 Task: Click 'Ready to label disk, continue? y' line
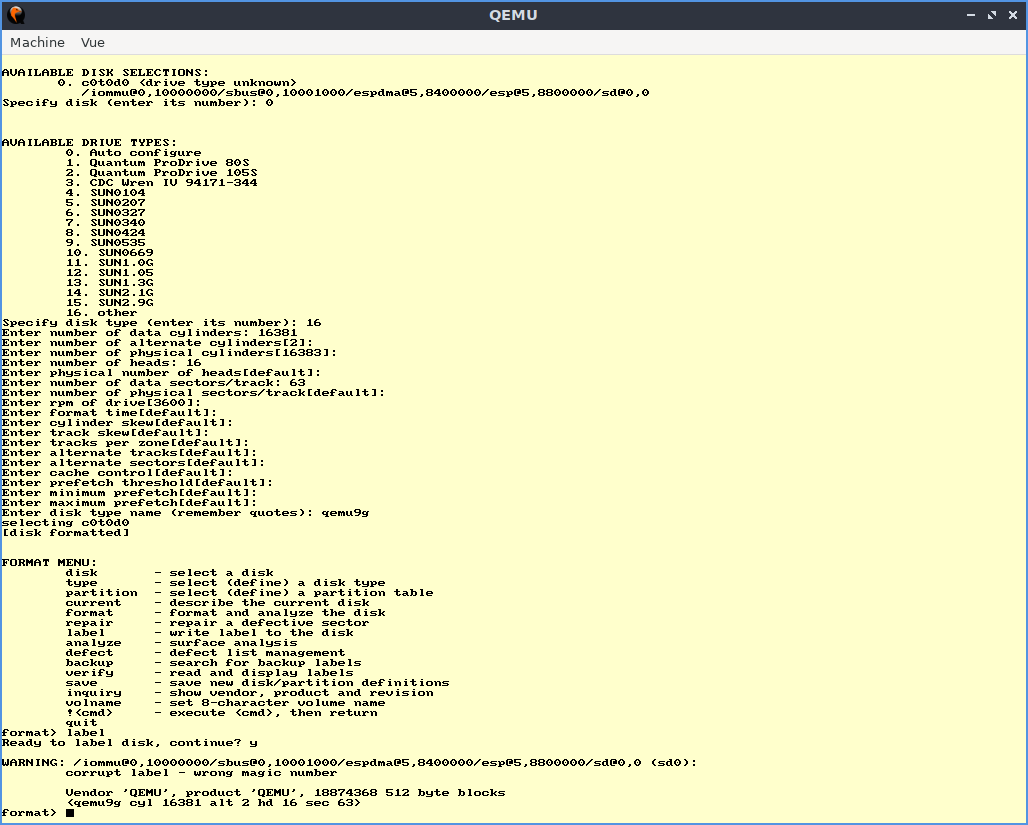coord(129,743)
